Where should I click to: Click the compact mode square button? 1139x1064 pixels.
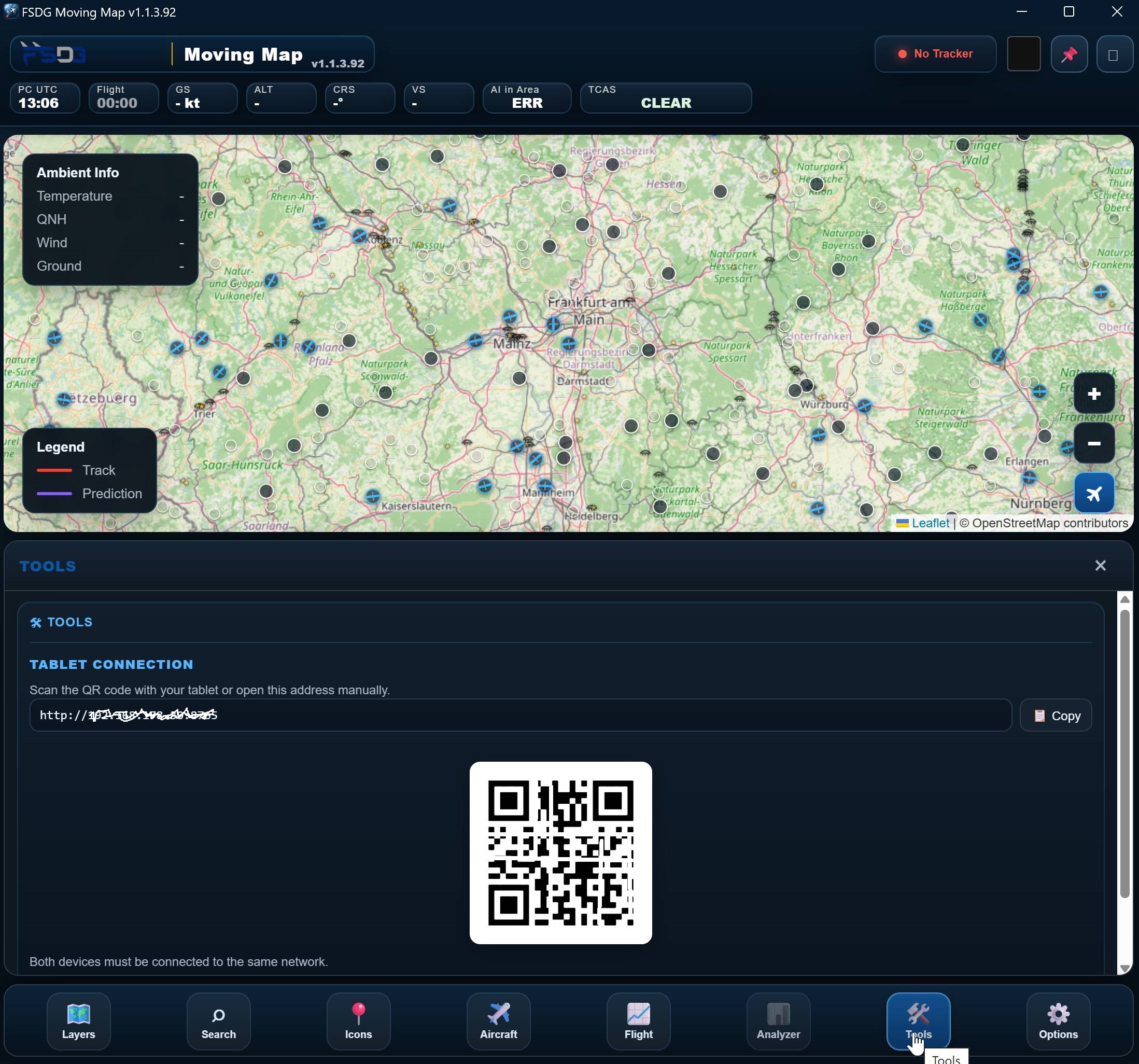1114,54
